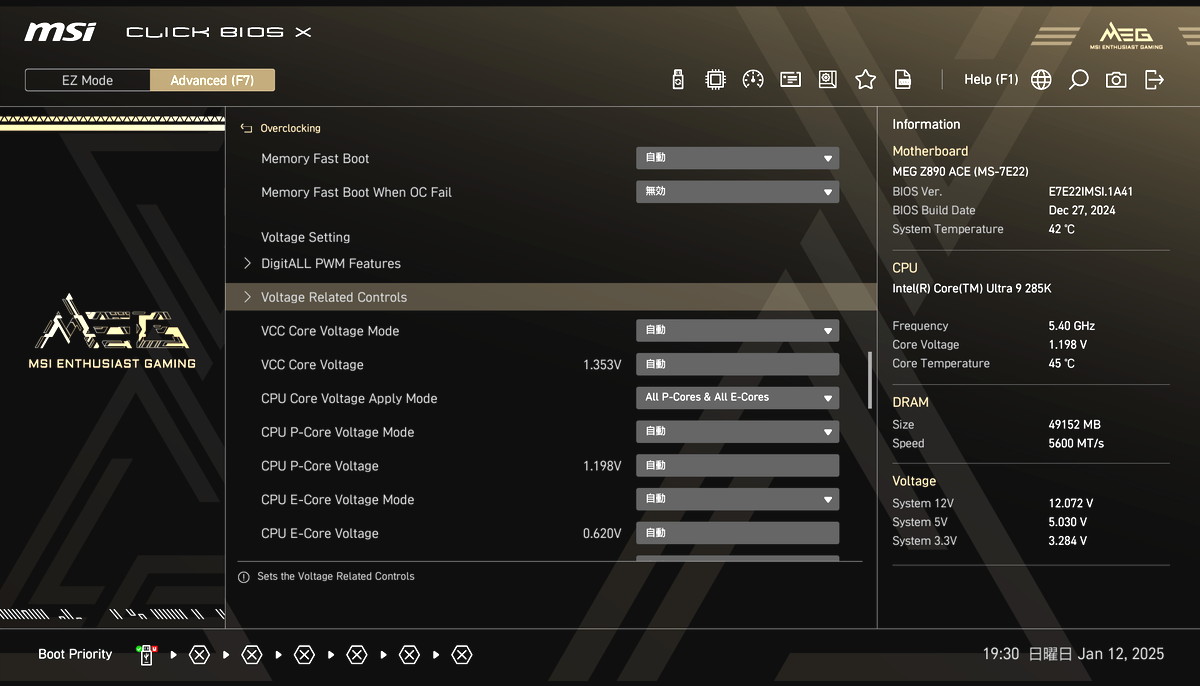The height and width of the screenshot is (686, 1200).
Task: Take a screenshot with the camera icon
Action: [1116, 80]
